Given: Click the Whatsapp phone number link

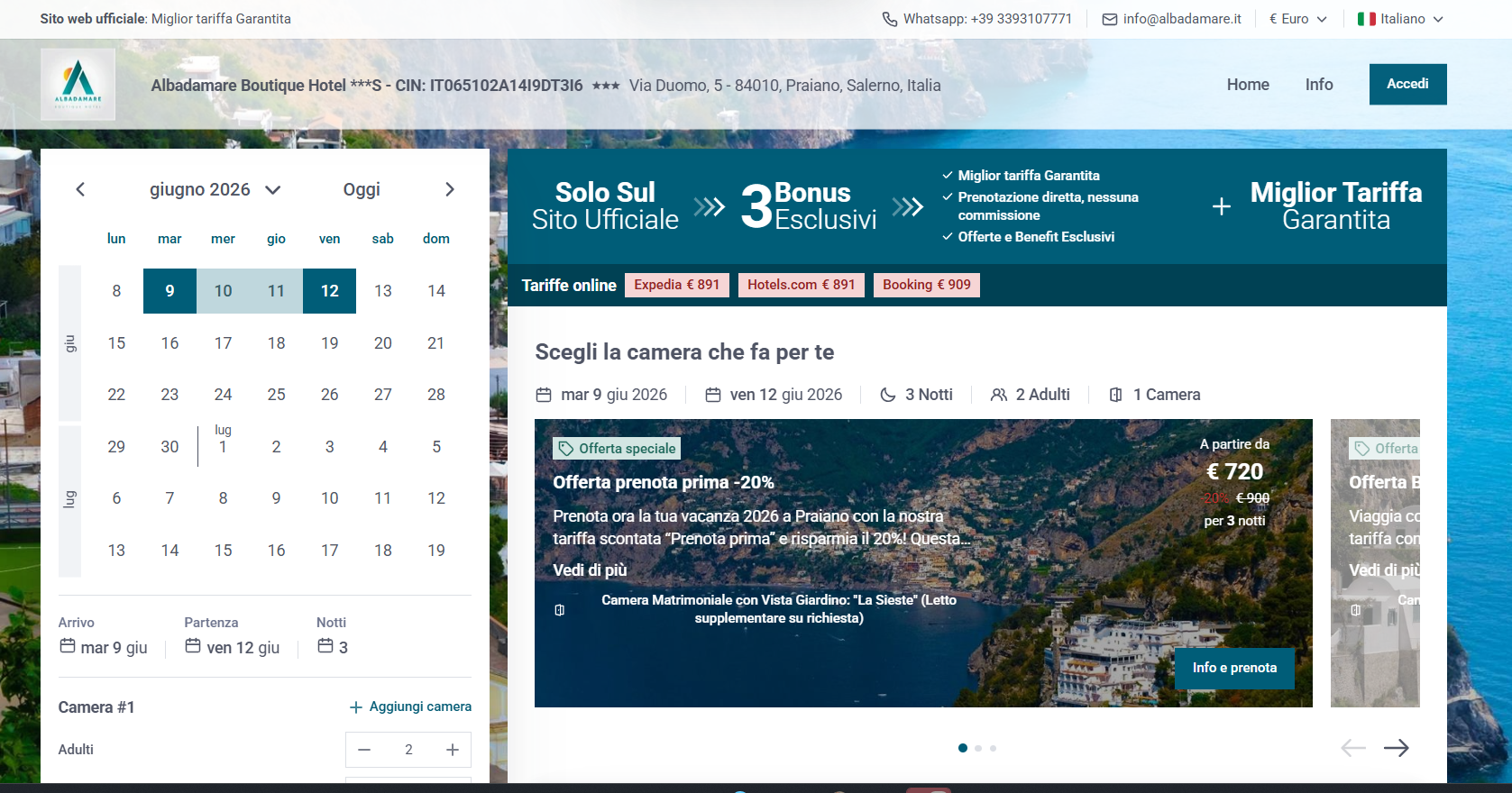Looking at the screenshot, I should (x=987, y=19).
